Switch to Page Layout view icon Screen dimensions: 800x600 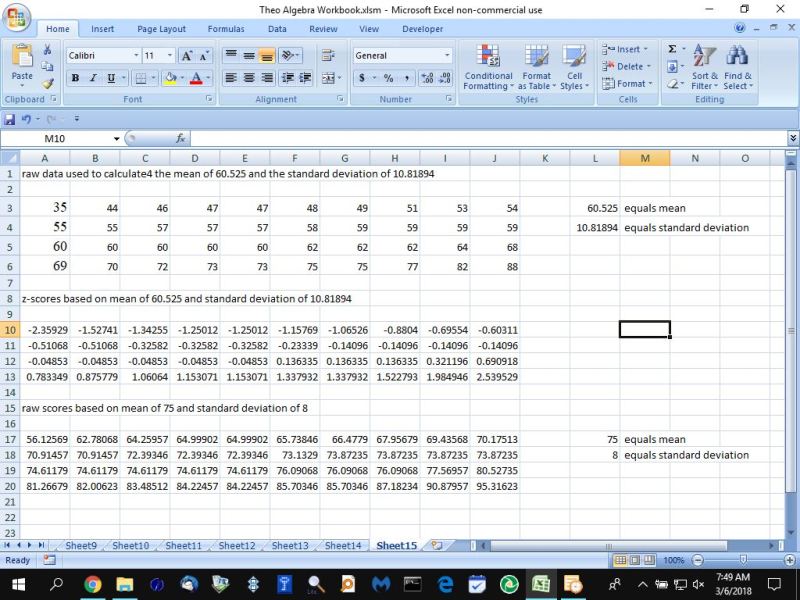point(635,560)
